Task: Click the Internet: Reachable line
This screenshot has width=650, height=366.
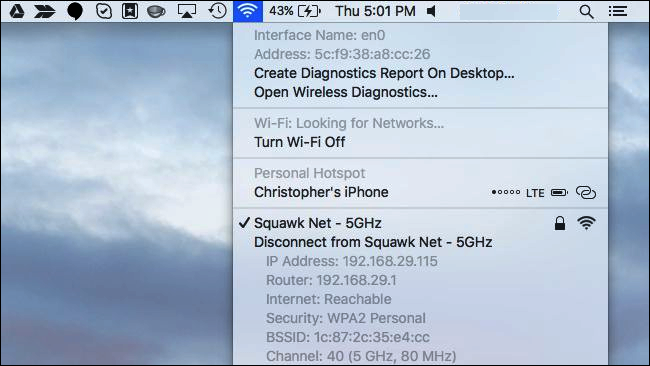Action: (x=328, y=299)
